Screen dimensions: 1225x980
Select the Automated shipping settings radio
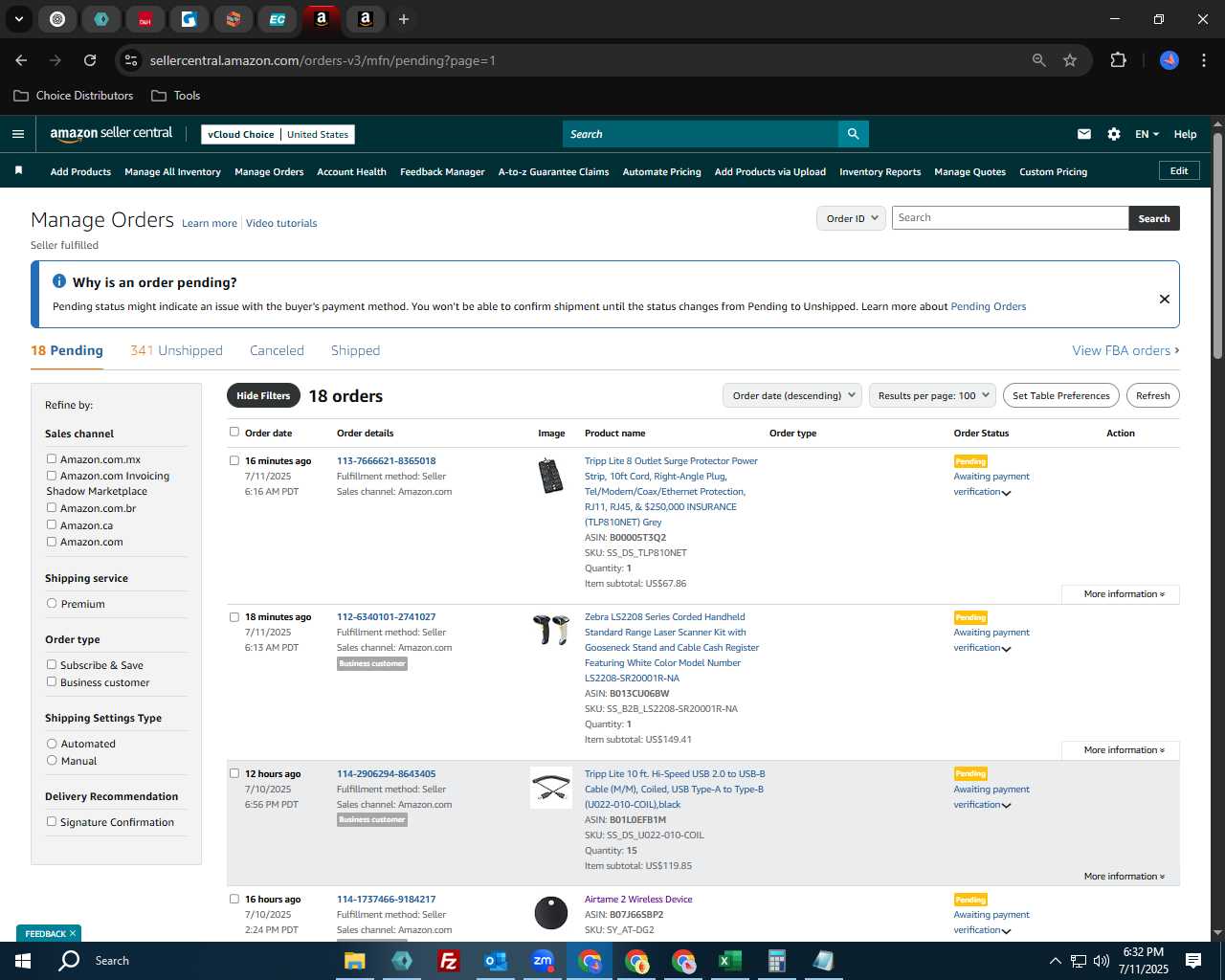pyautogui.click(x=52, y=743)
